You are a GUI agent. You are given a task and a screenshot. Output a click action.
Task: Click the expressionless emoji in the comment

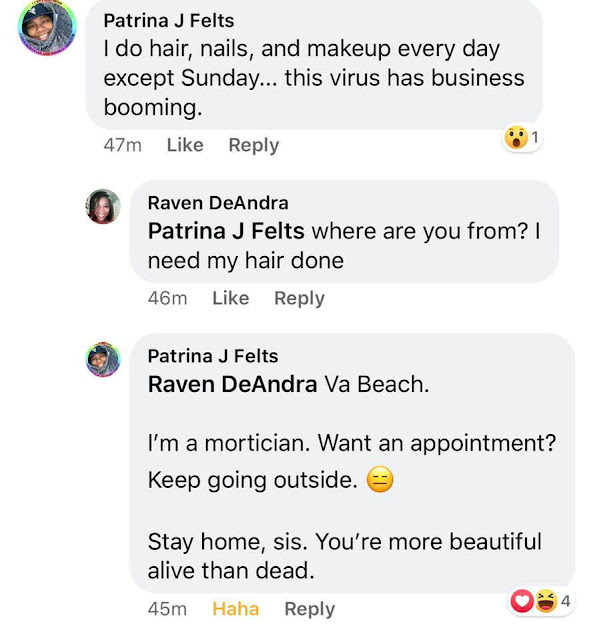[x=380, y=479]
